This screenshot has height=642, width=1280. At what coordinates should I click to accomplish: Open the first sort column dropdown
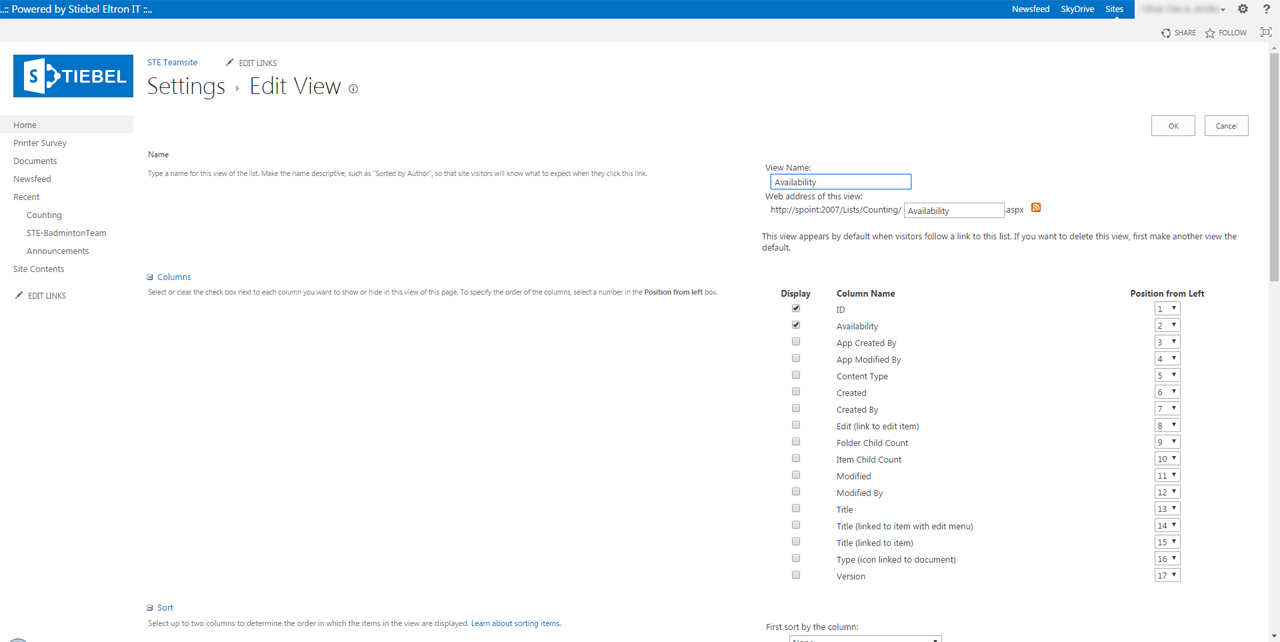(864, 638)
